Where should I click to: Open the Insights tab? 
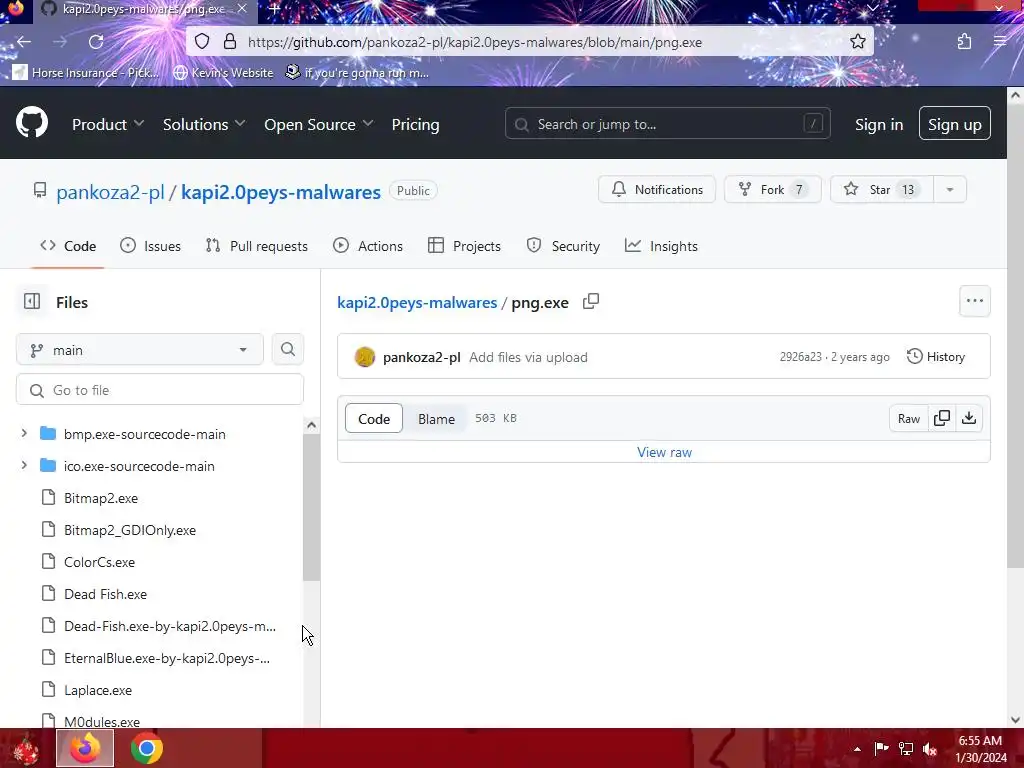[661, 246]
